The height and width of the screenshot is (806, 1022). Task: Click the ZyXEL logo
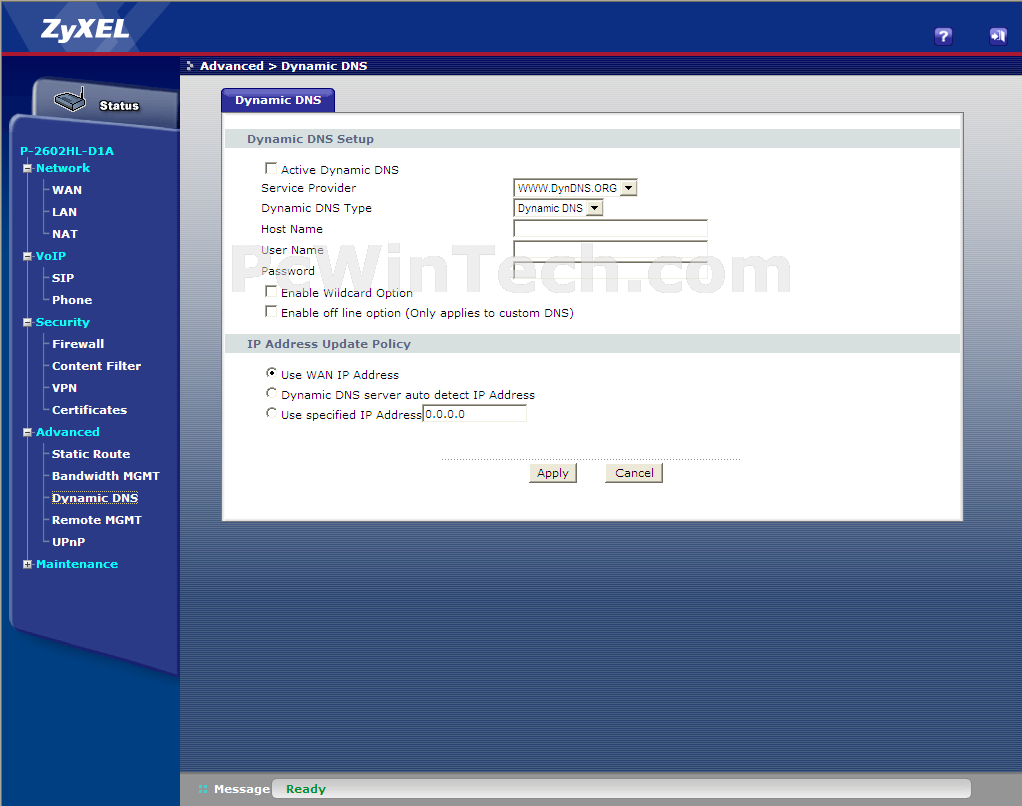(x=85, y=29)
